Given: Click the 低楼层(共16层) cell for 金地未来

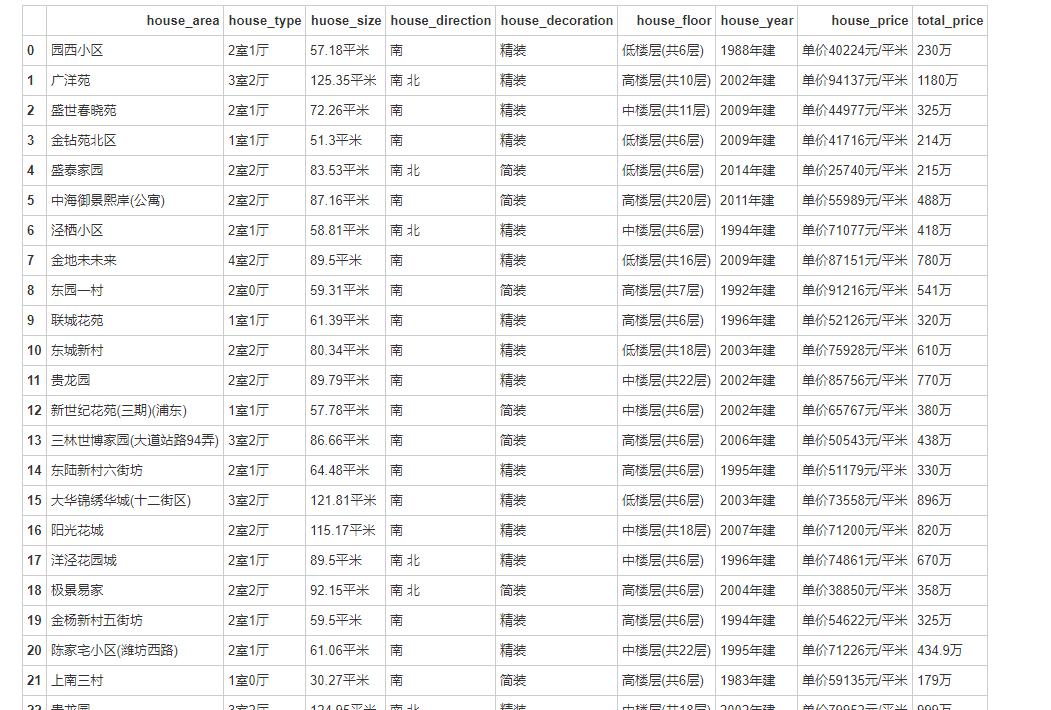Looking at the screenshot, I should pyautogui.click(x=666, y=260).
